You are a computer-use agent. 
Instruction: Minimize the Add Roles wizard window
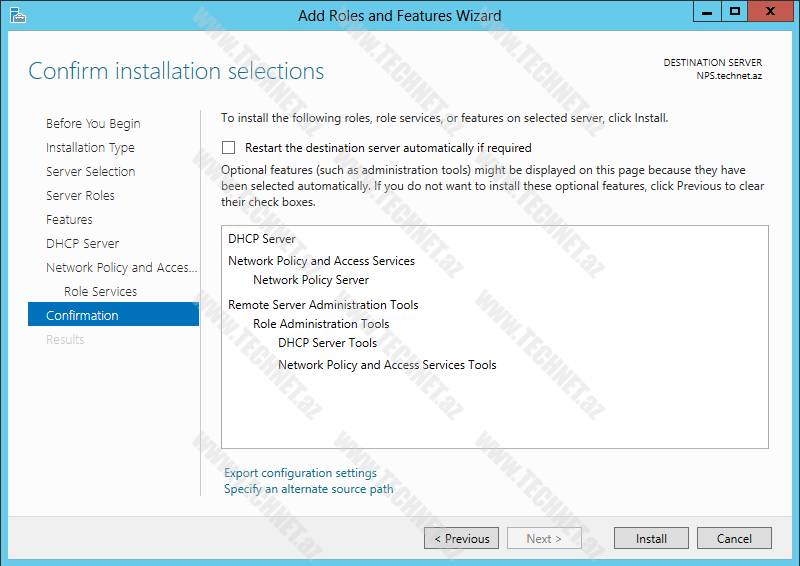707,11
